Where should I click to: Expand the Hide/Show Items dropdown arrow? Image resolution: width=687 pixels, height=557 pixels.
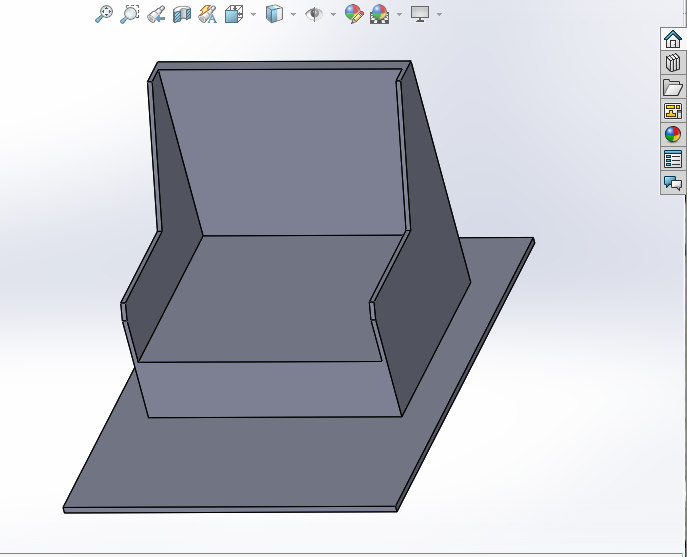pos(334,14)
